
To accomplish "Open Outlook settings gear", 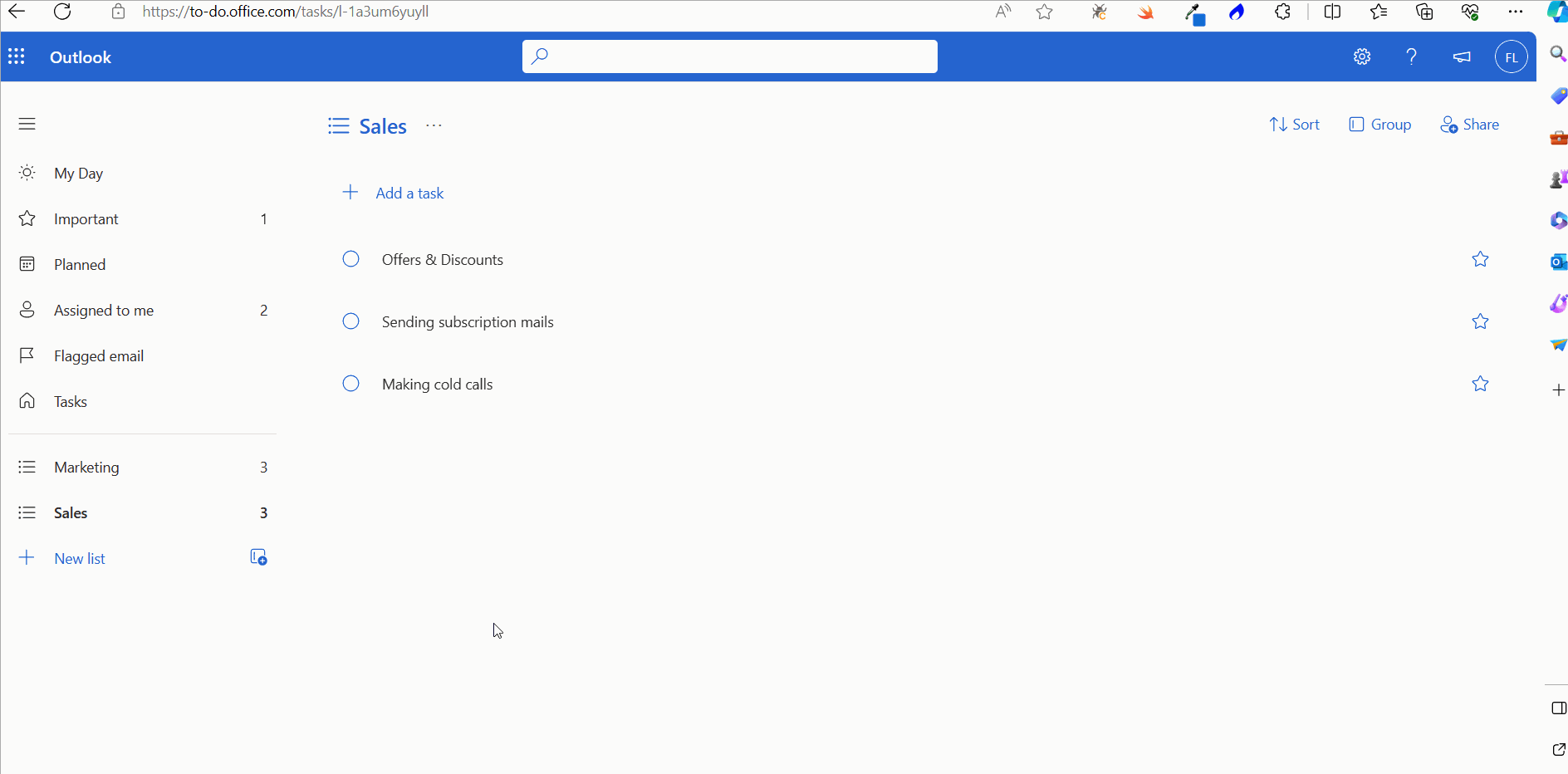I will coord(1362,56).
